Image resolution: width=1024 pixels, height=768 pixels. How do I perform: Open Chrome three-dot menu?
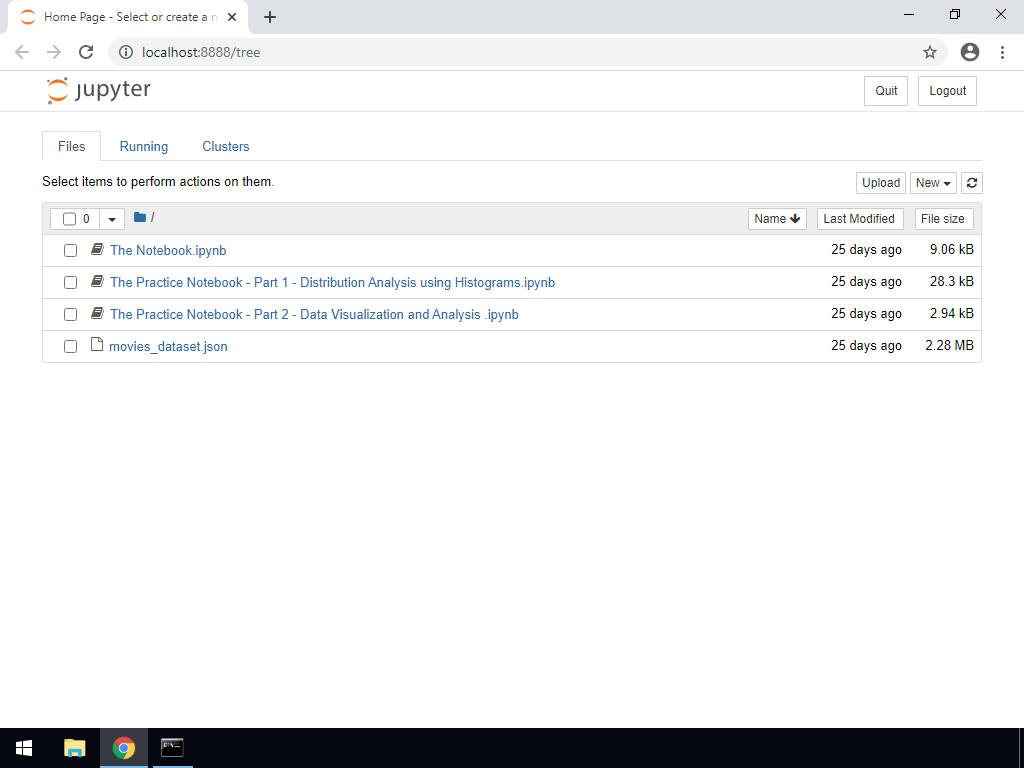(1002, 52)
